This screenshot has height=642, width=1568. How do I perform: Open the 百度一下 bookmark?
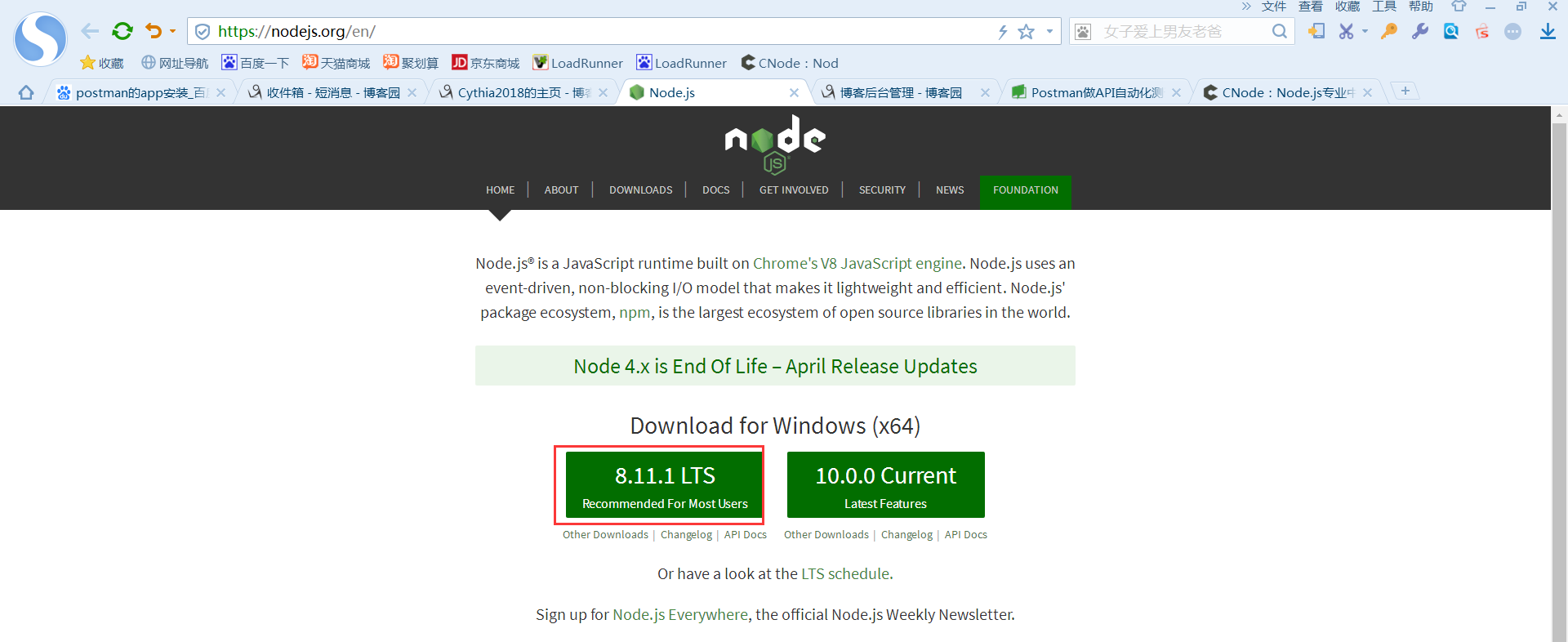click(x=256, y=63)
